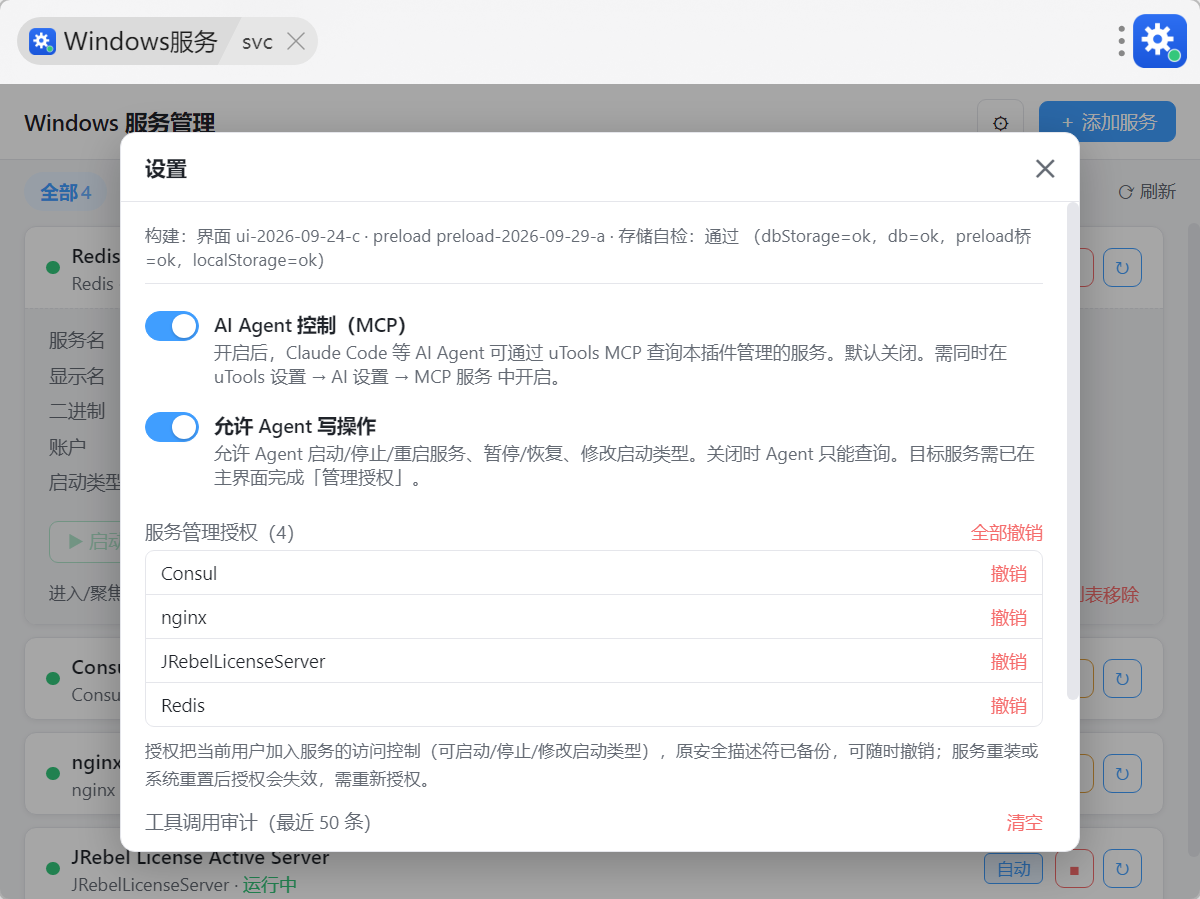Click the Windows服务 plugin tag icon
The width and height of the screenshot is (1200, 899).
click(43, 41)
